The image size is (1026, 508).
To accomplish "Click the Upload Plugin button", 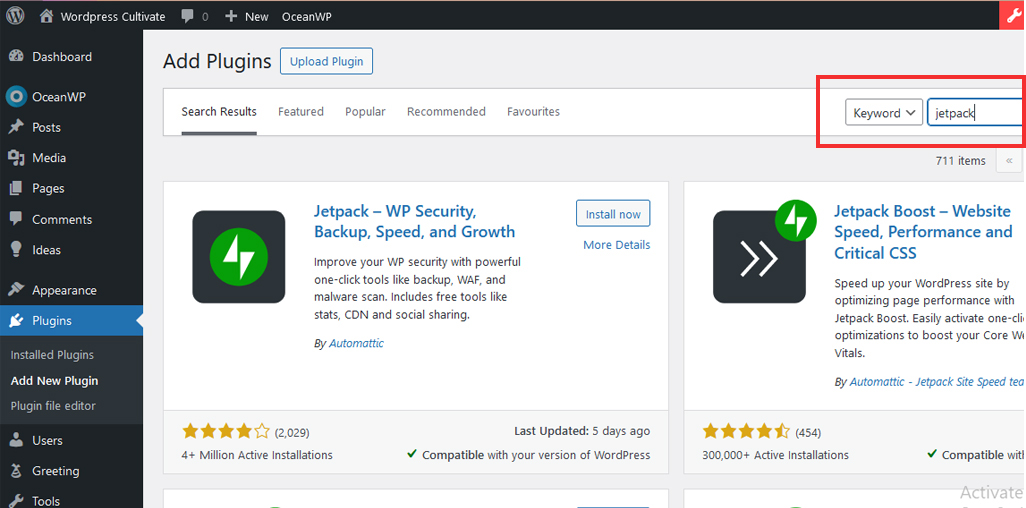I will tap(327, 62).
